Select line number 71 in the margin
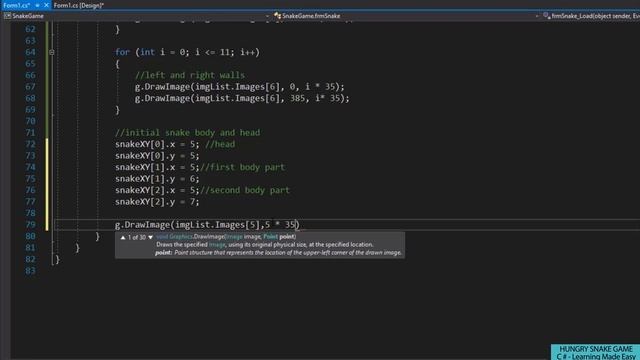 (30, 133)
